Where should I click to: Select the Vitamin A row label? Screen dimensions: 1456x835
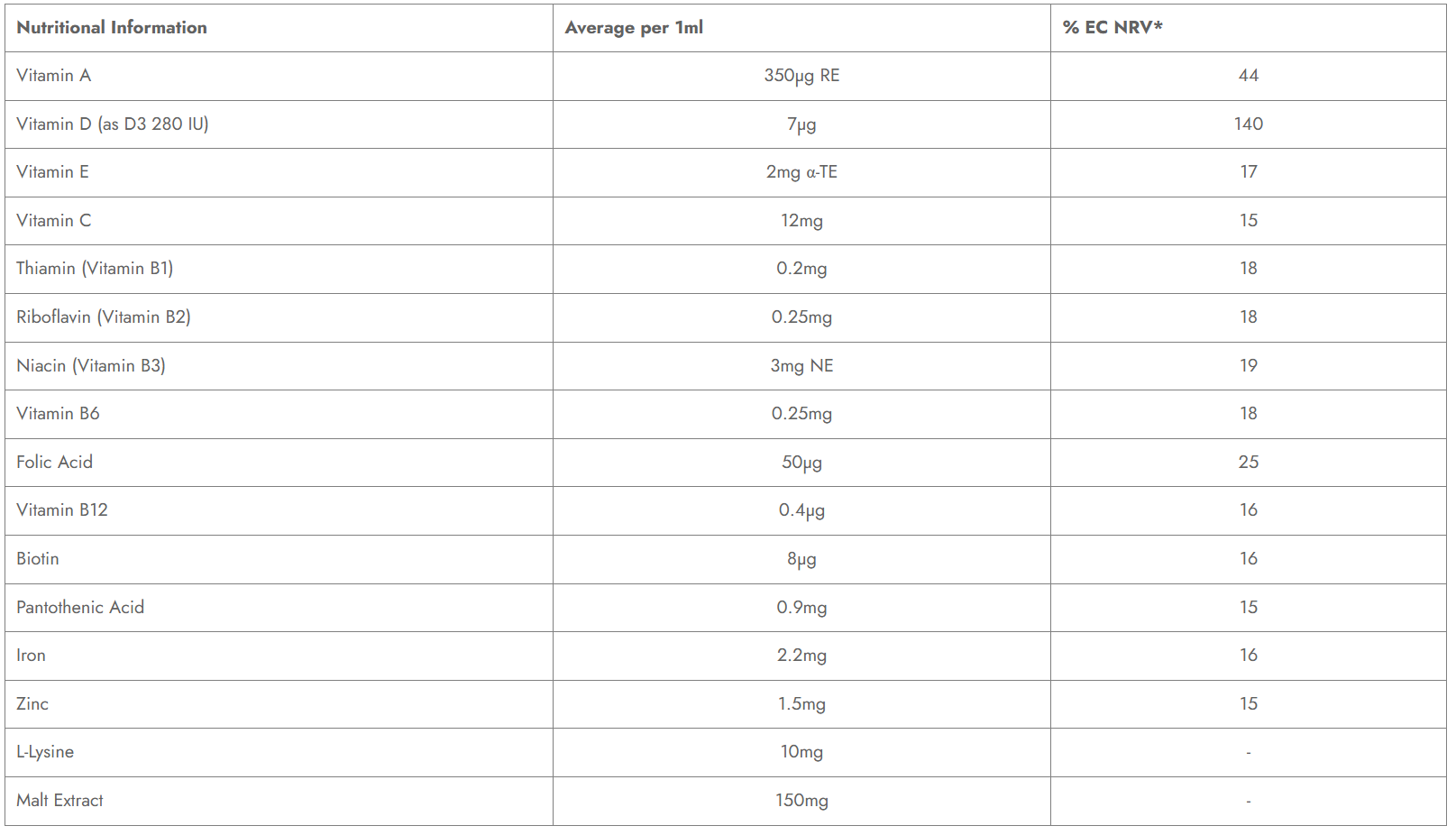pos(54,76)
